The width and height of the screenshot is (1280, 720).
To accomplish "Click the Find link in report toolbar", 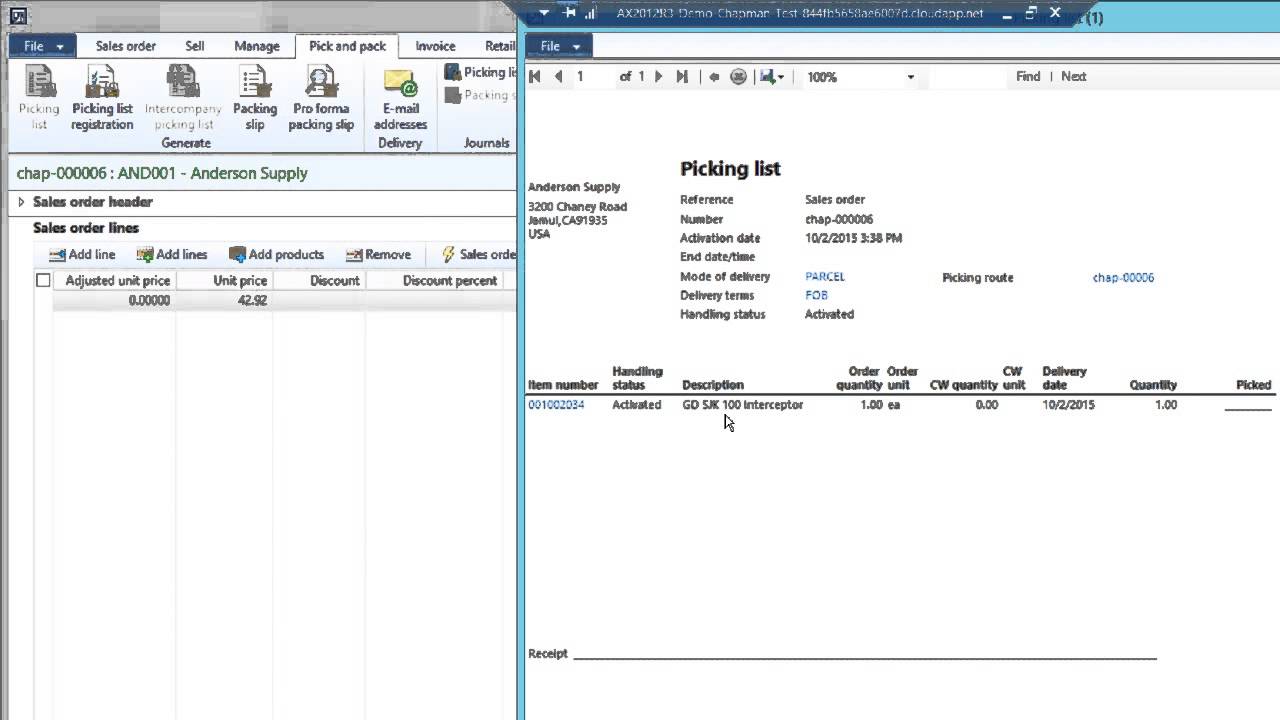I will [1028, 76].
